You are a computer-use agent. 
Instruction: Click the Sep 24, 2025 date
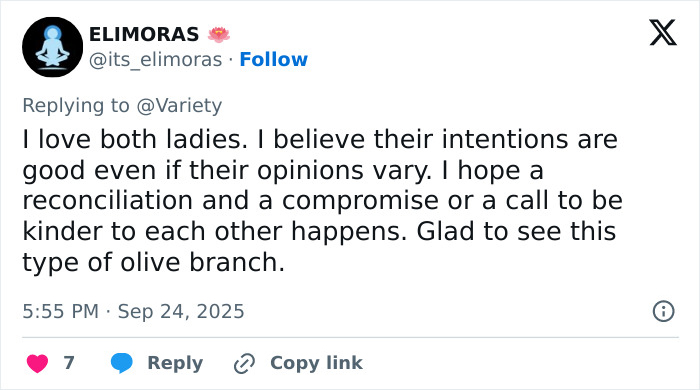(x=181, y=311)
